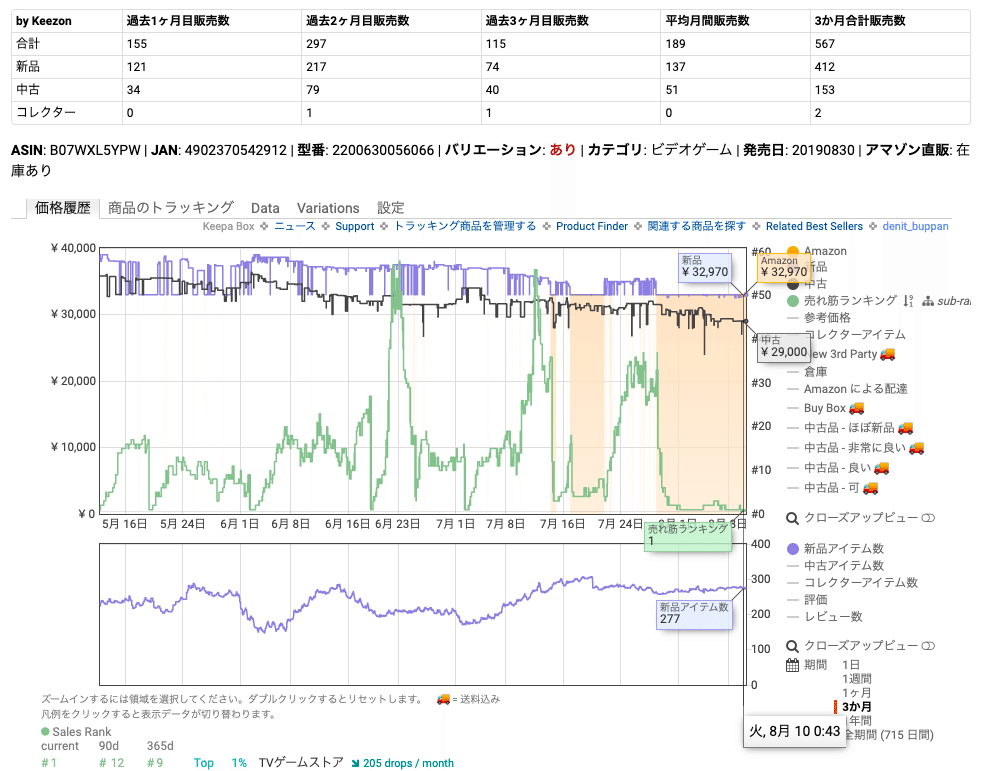Click the orange Amazon legend color dot
1003x771 pixels.
point(792,251)
